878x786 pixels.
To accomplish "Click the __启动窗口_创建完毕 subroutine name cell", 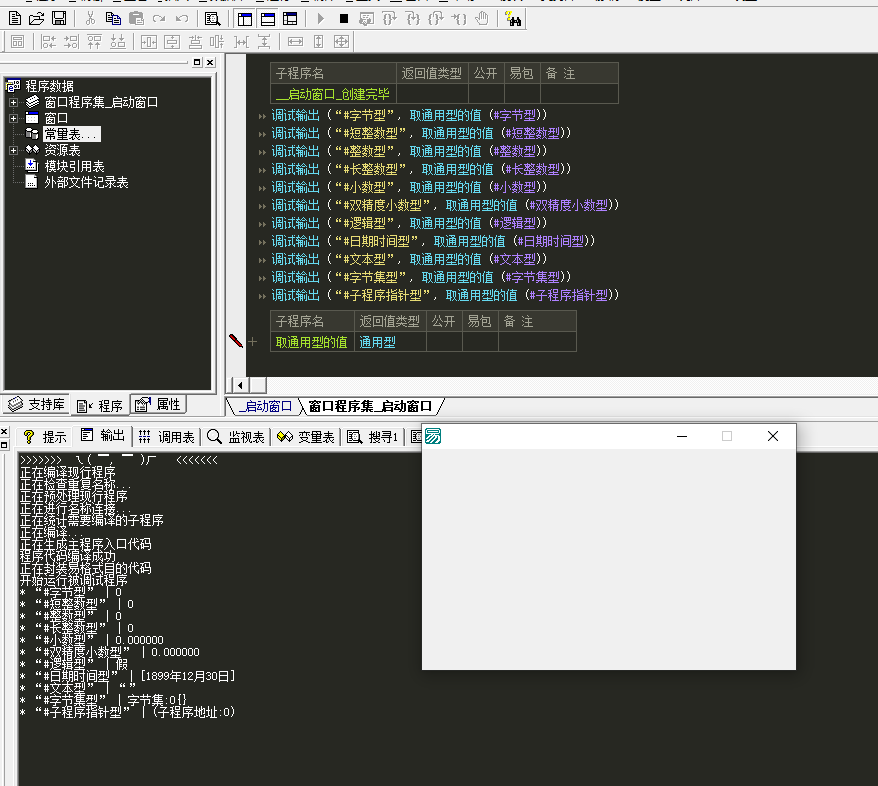I will 333,94.
